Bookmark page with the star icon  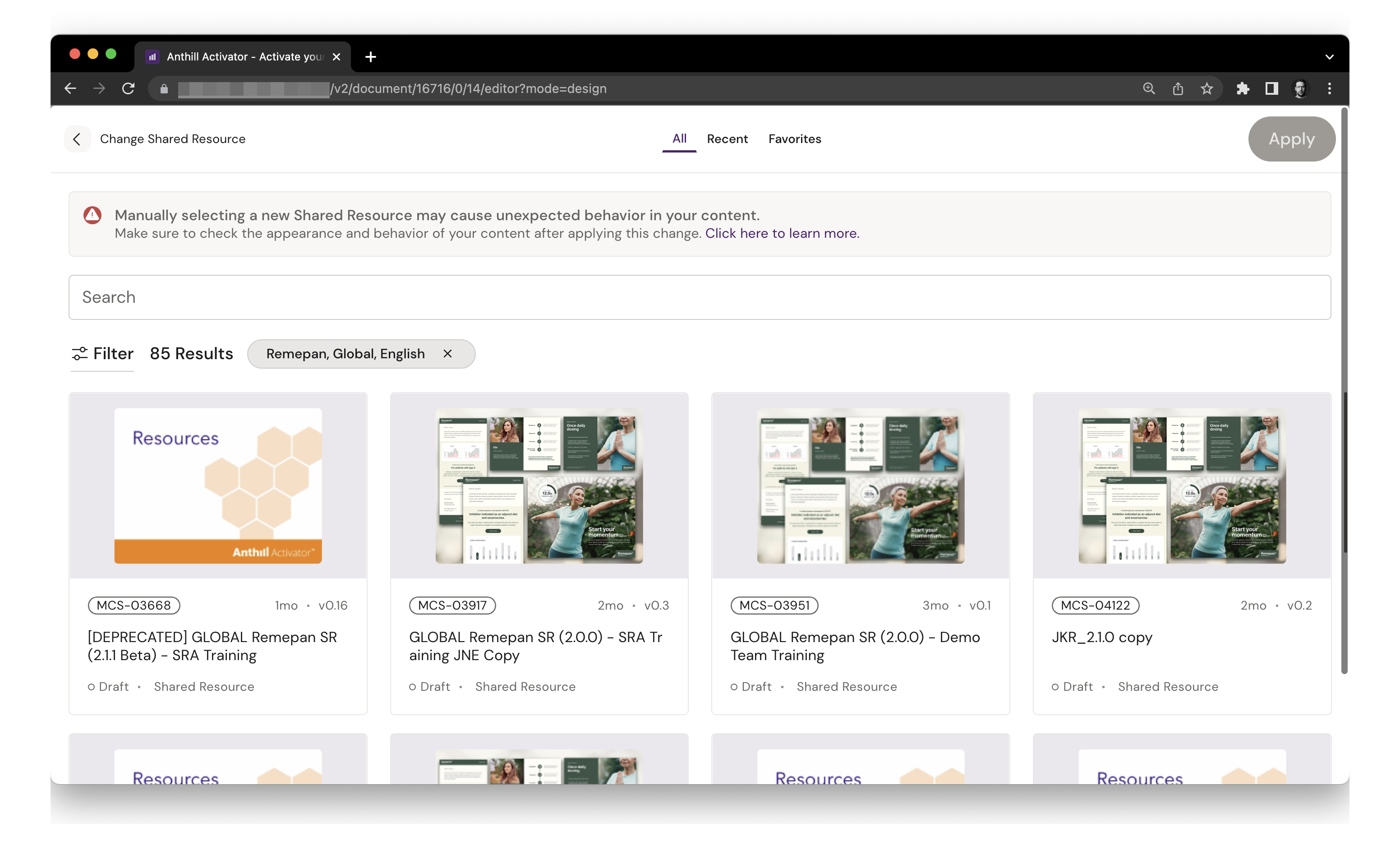click(1207, 89)
